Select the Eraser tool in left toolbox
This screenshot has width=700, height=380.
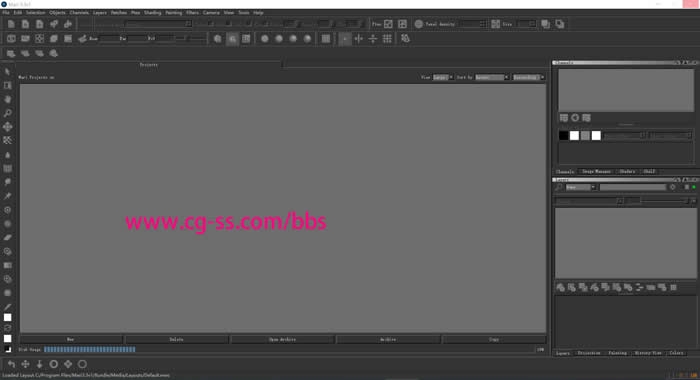coord(8,238)
